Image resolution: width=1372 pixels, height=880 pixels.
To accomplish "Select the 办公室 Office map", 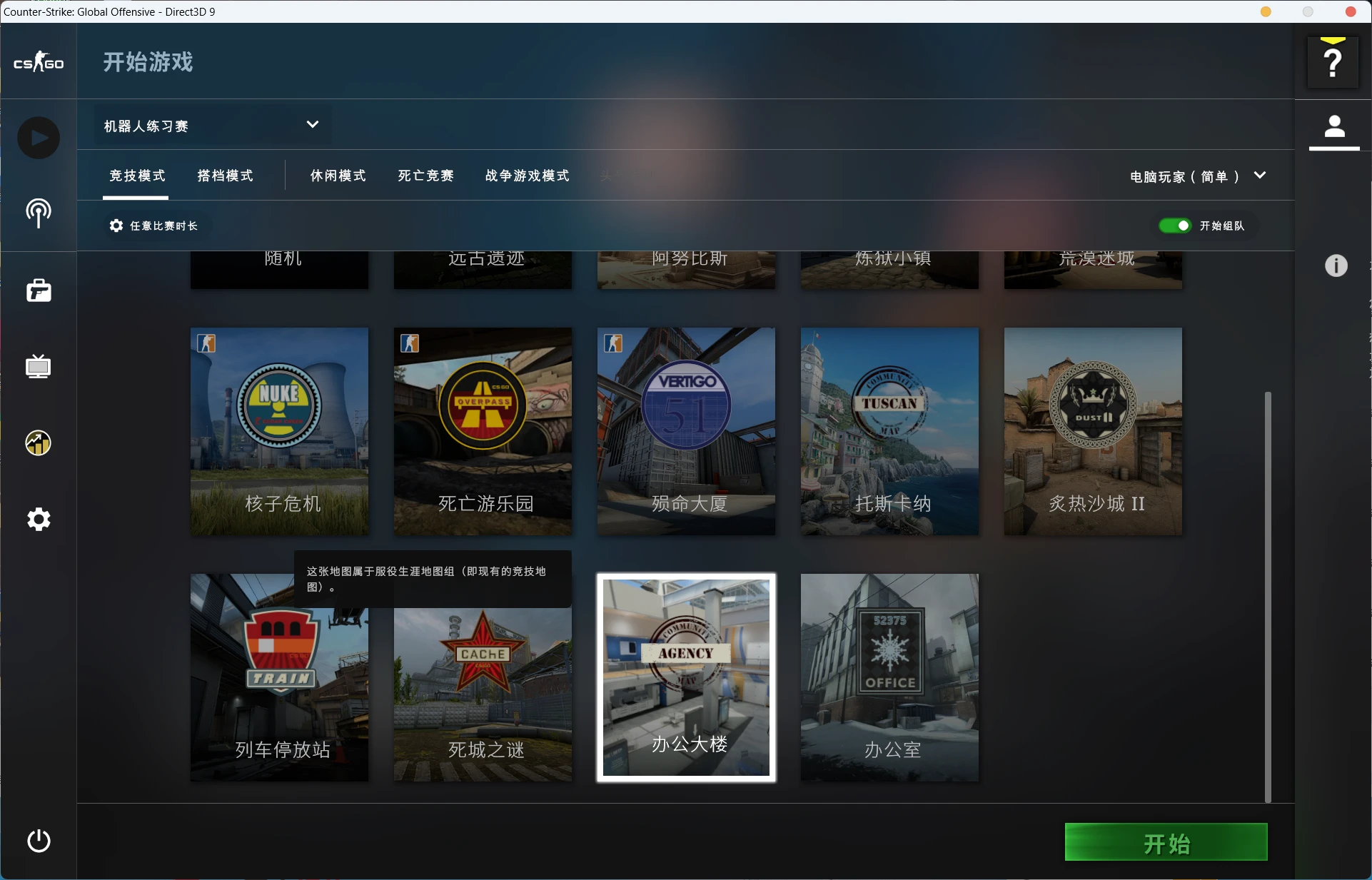I will coord(890,677).
